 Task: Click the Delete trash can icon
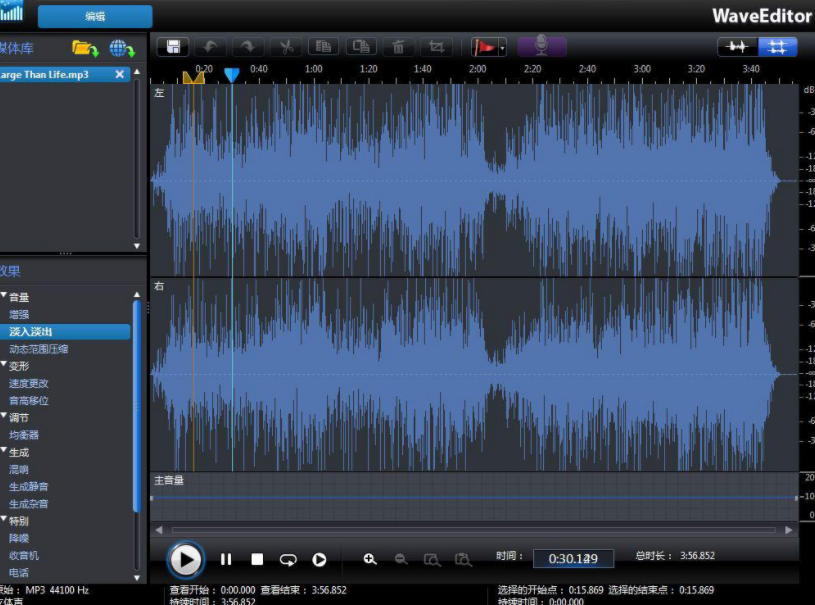398,47
